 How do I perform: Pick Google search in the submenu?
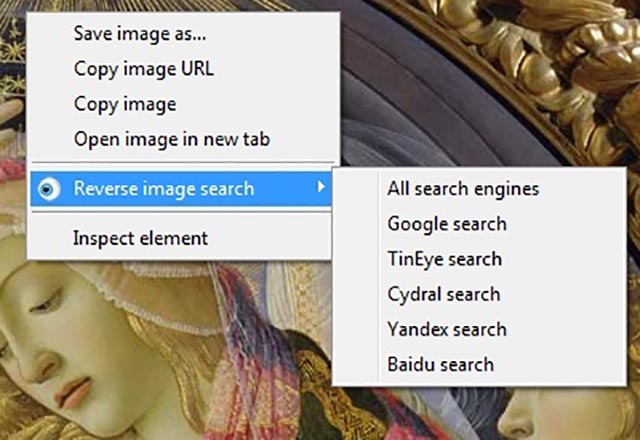point(479,224)
